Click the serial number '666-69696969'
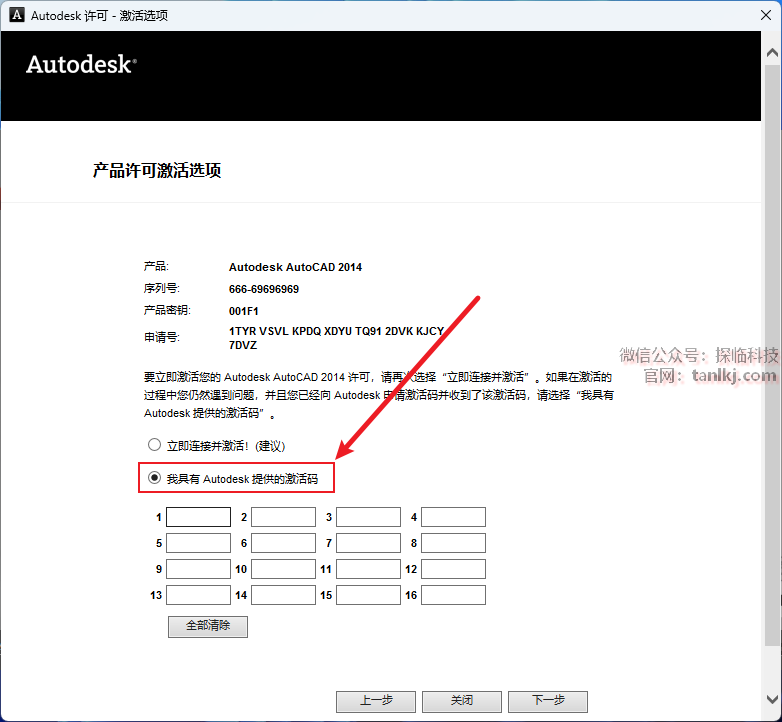Image resolution: width=782 pixels, height=722 pixels. pyautogui.click(x=264, y=289)
